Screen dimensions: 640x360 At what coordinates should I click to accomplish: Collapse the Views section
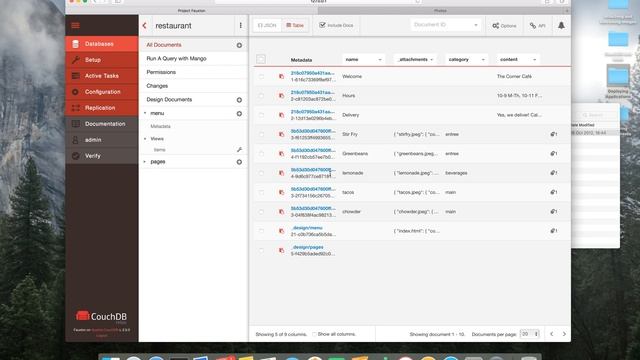pyautogui.click(x=145, y=139)
